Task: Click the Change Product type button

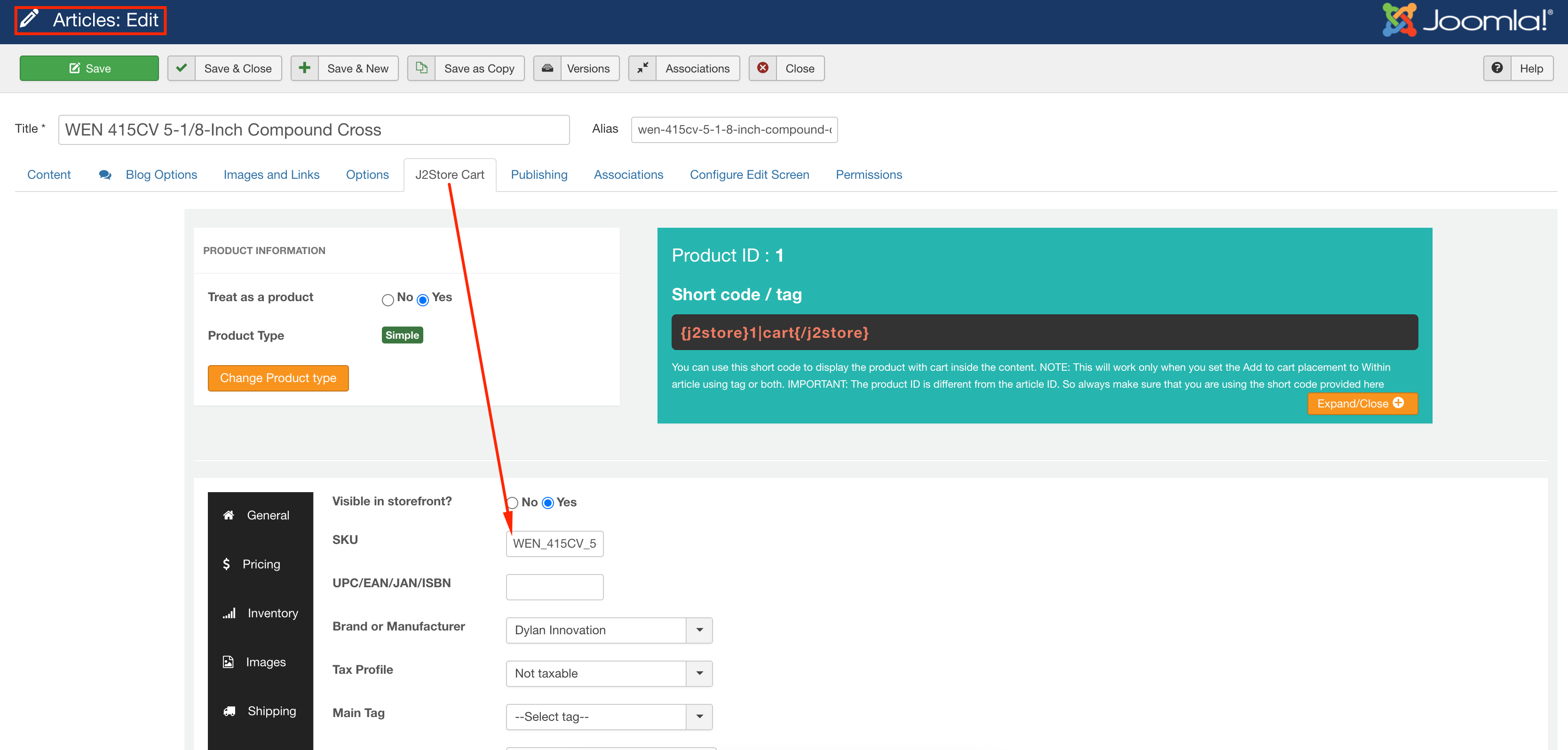Action: (278, 378)
